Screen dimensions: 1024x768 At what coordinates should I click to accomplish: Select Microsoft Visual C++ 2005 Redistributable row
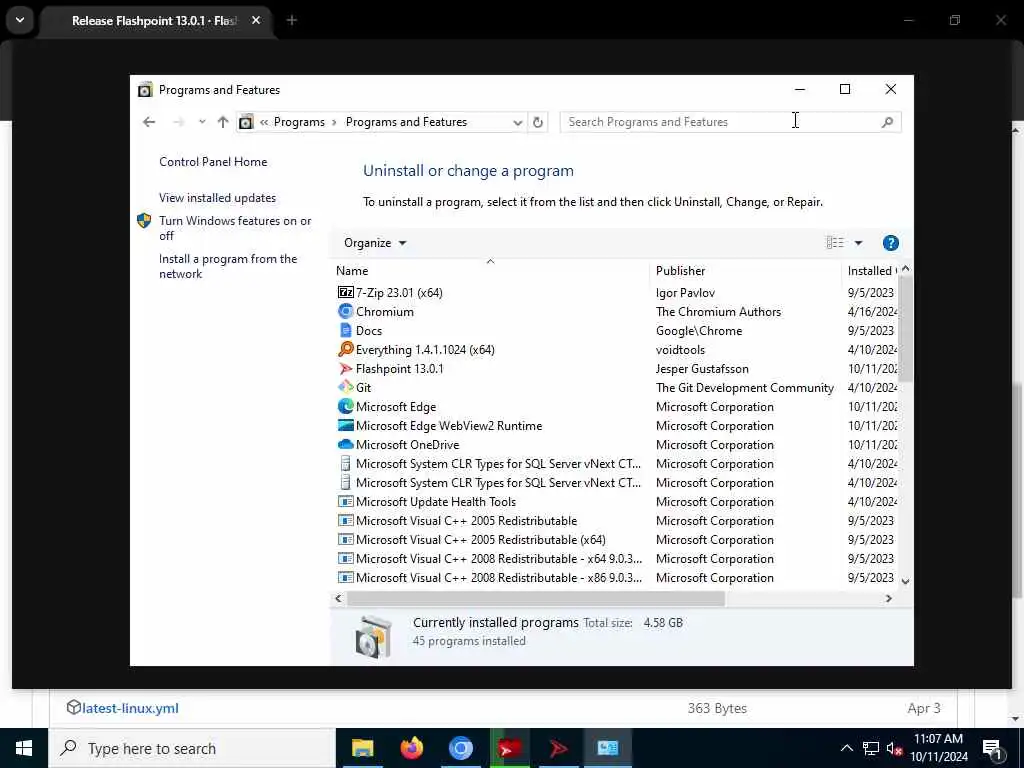[614, 520]
